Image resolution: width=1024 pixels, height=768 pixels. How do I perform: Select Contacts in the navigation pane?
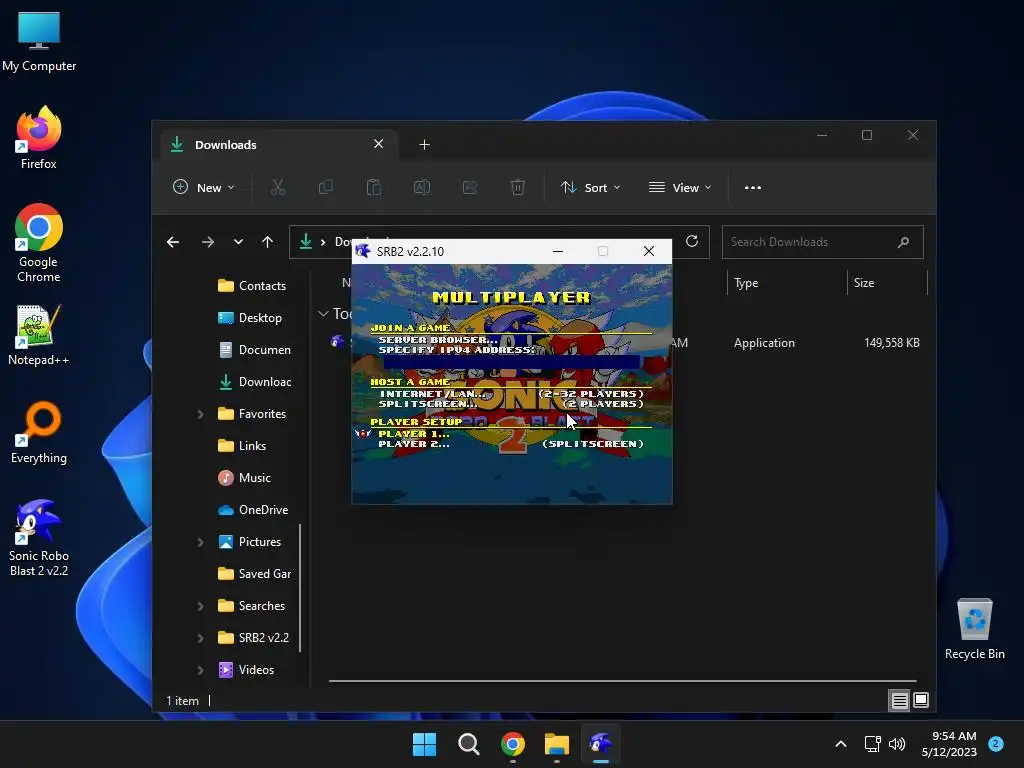(252, 286)
